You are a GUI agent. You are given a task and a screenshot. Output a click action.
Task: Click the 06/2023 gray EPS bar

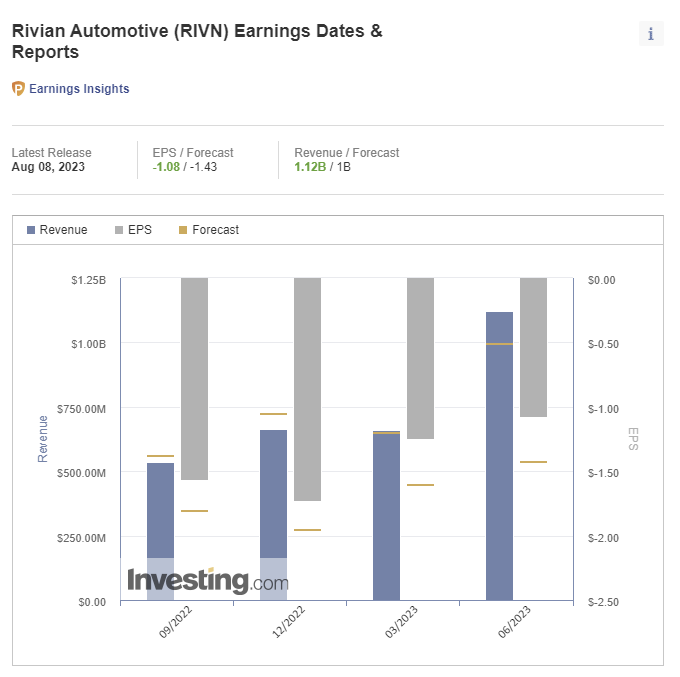[533, 347]
